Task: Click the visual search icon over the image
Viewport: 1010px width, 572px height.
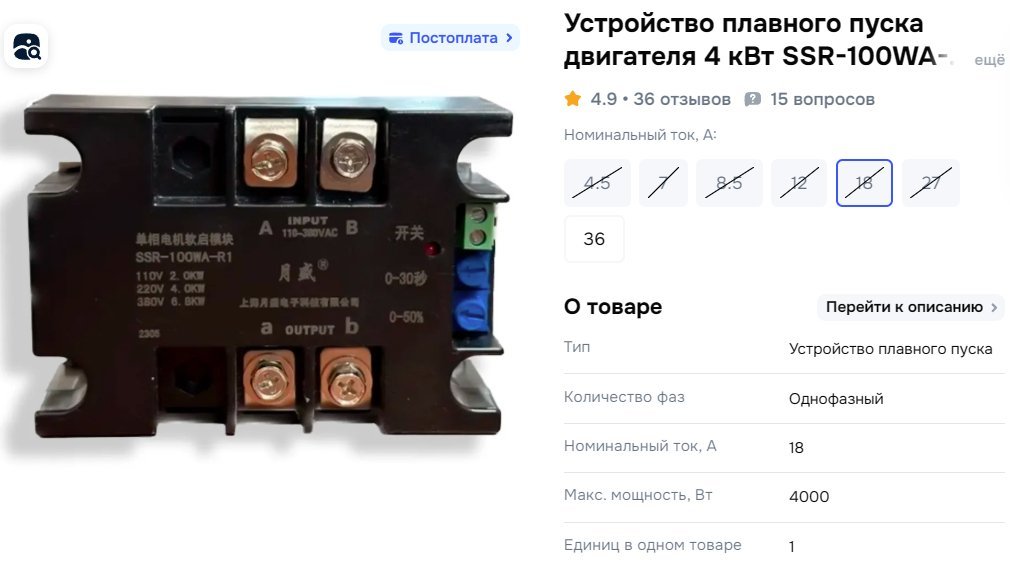Action: coord(26,46)
